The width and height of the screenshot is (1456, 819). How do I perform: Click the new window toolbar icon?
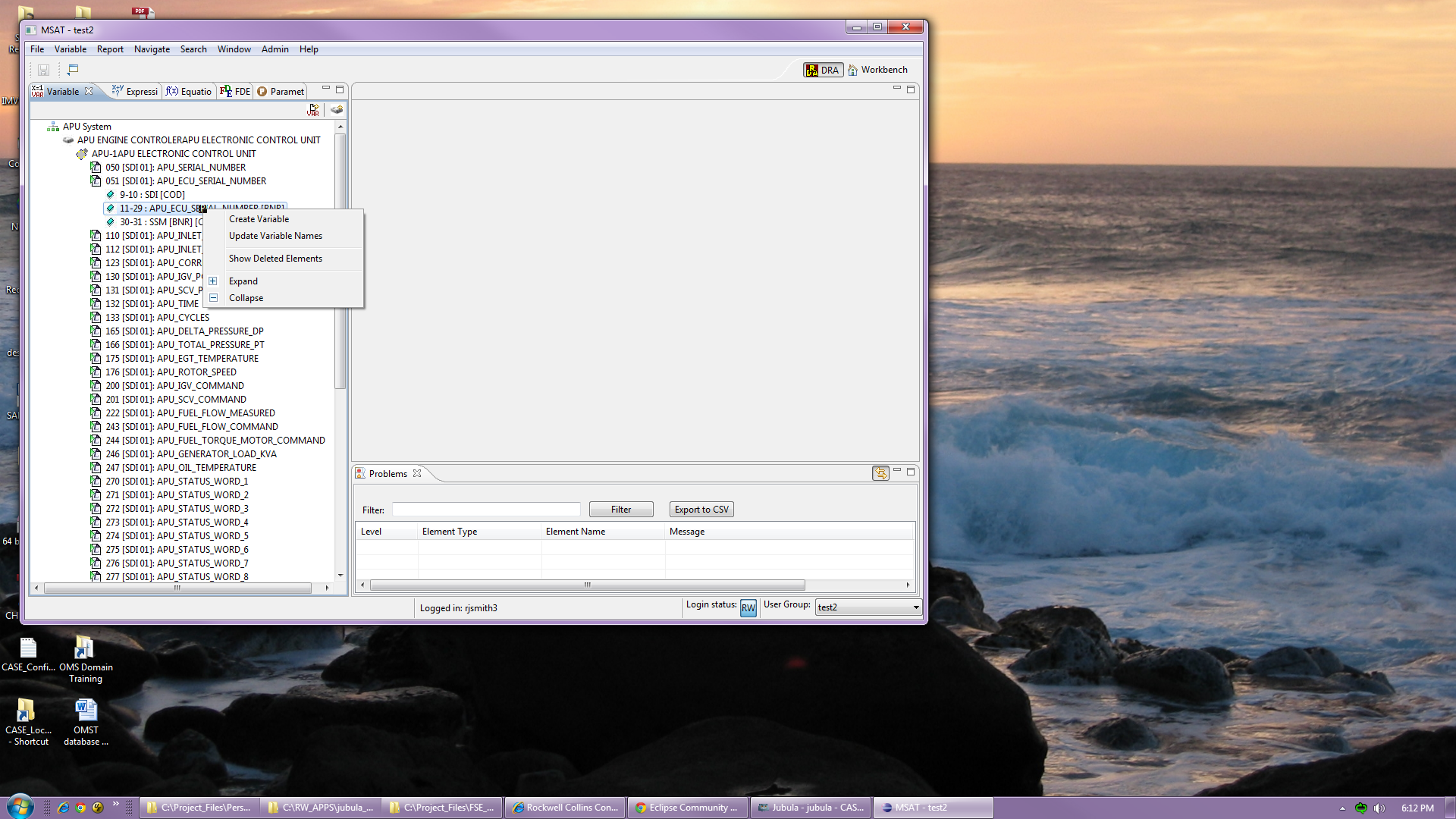coord(73,70)
